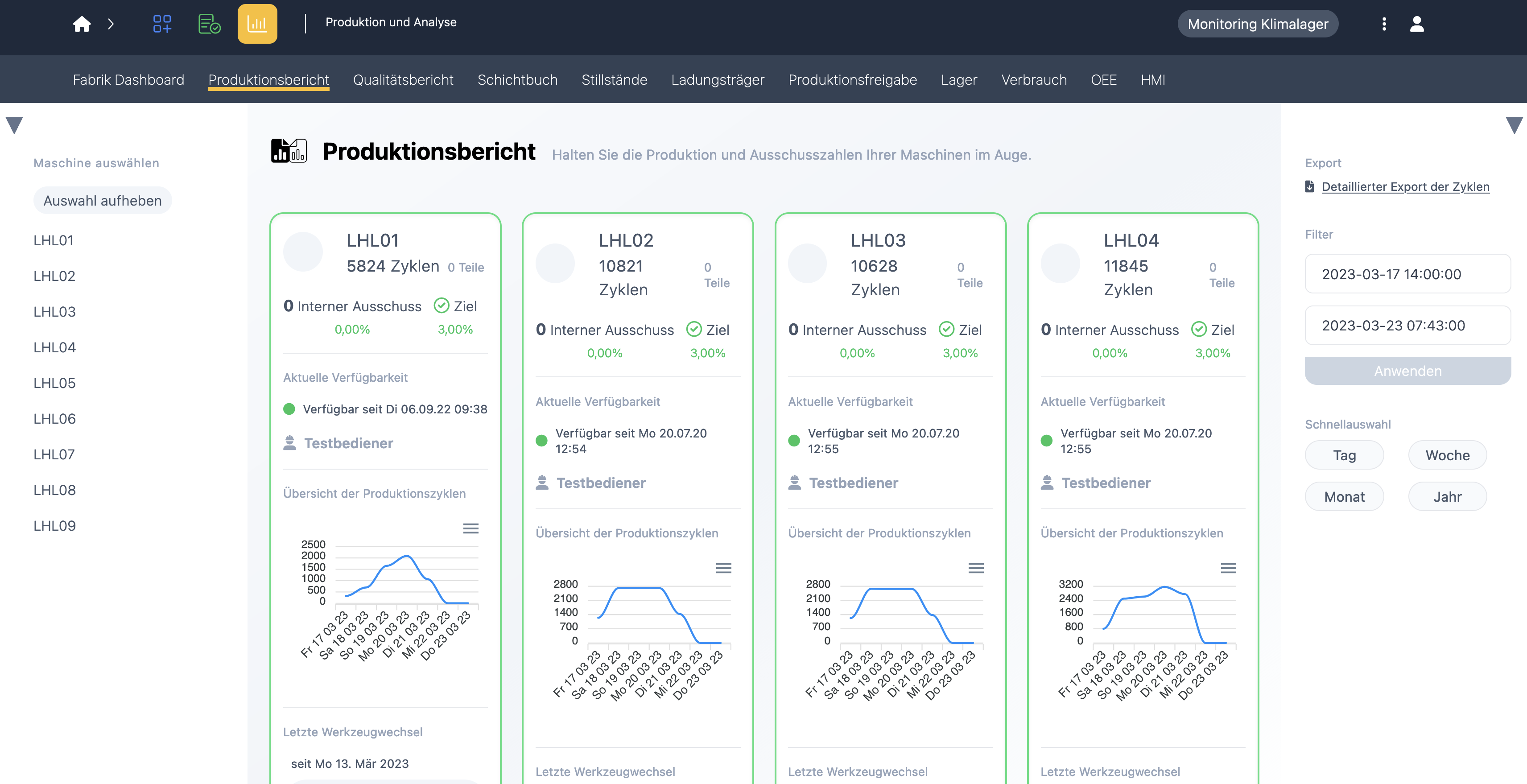Click the breadcrumb chevron next to home
The image size is (1527, 784).
111,24
